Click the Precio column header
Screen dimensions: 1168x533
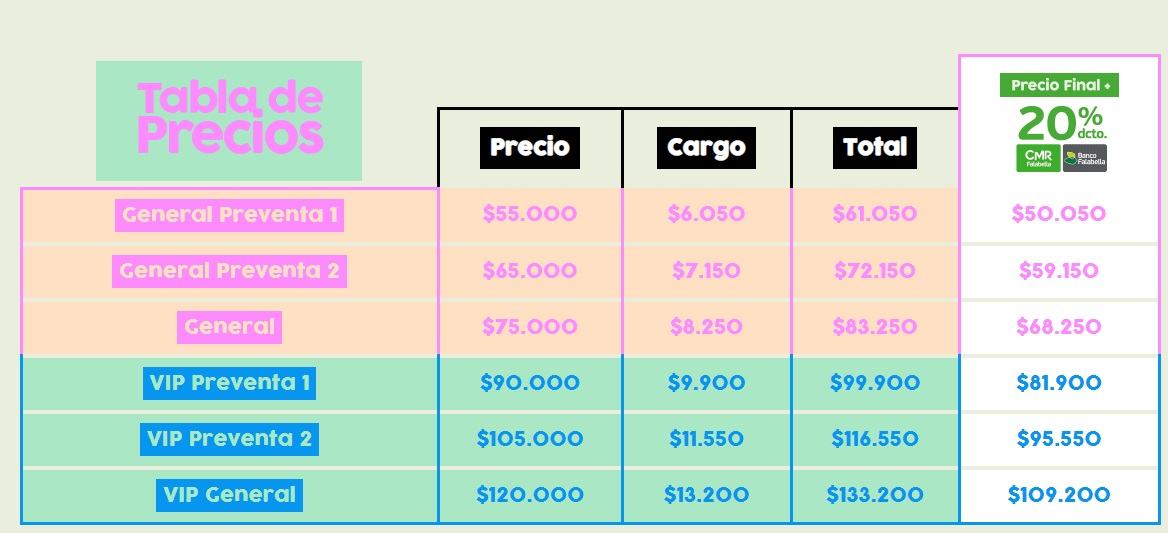coord(530,148)
